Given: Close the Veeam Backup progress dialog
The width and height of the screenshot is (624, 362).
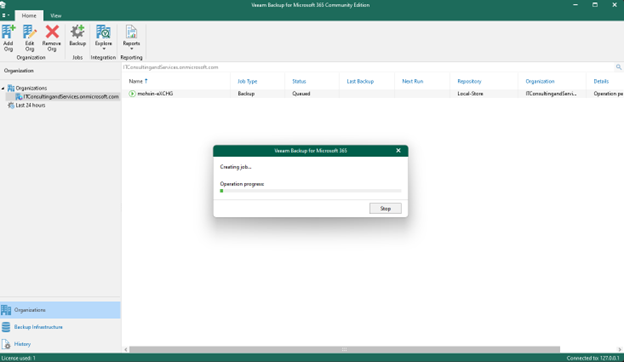Looking at the screenshot, I should click(x=398, y=150).
